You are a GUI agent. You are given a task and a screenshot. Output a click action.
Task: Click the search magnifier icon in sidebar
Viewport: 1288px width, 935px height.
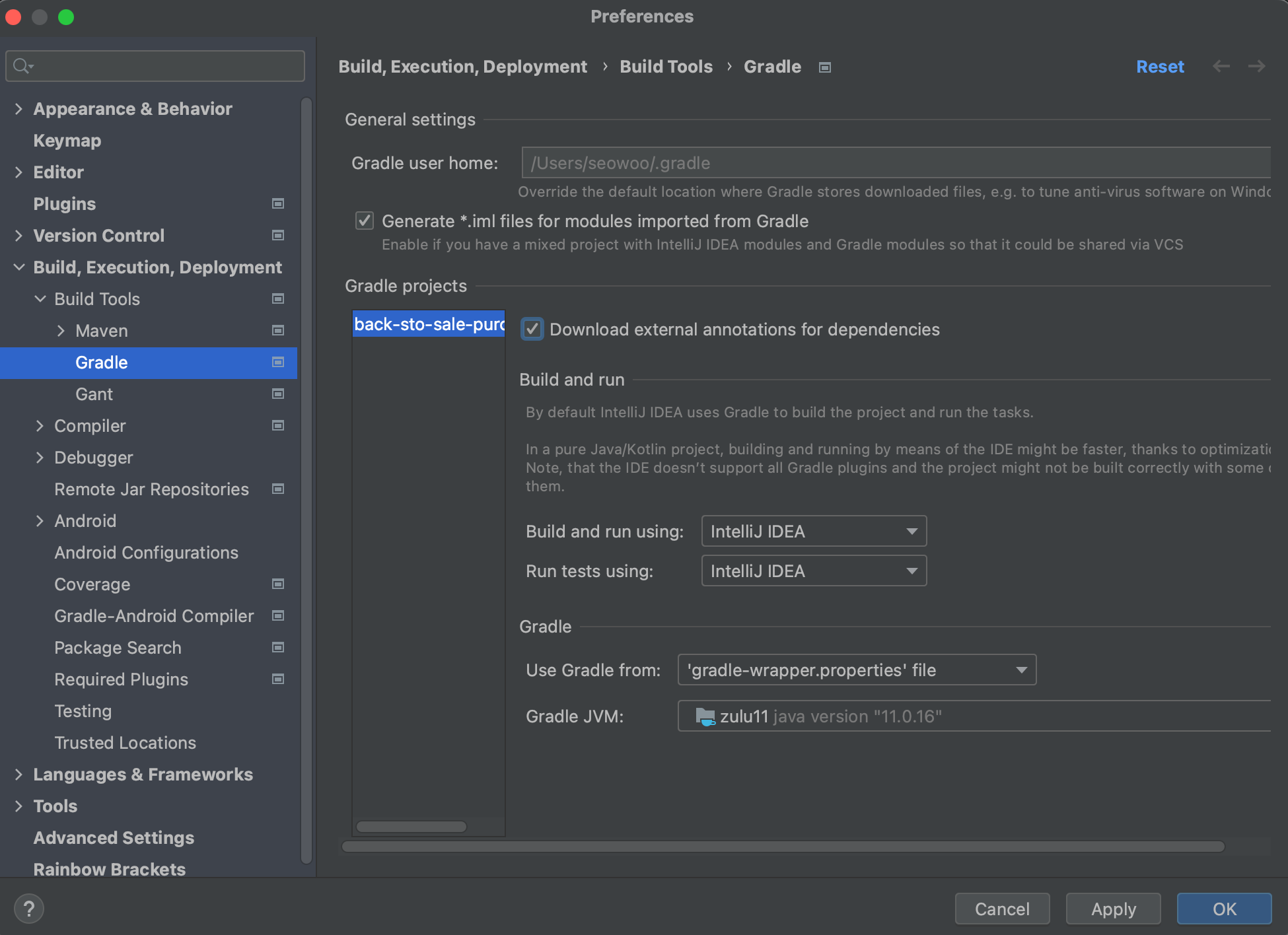(22, 66)
